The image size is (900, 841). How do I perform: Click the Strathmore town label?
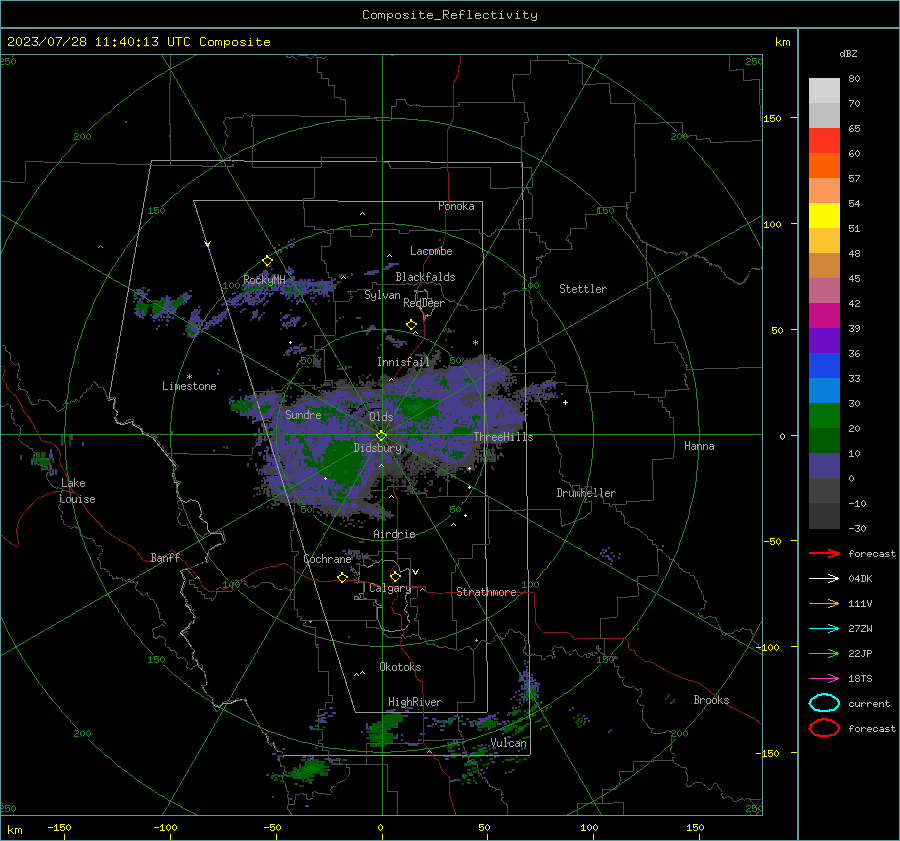[486, 592]
